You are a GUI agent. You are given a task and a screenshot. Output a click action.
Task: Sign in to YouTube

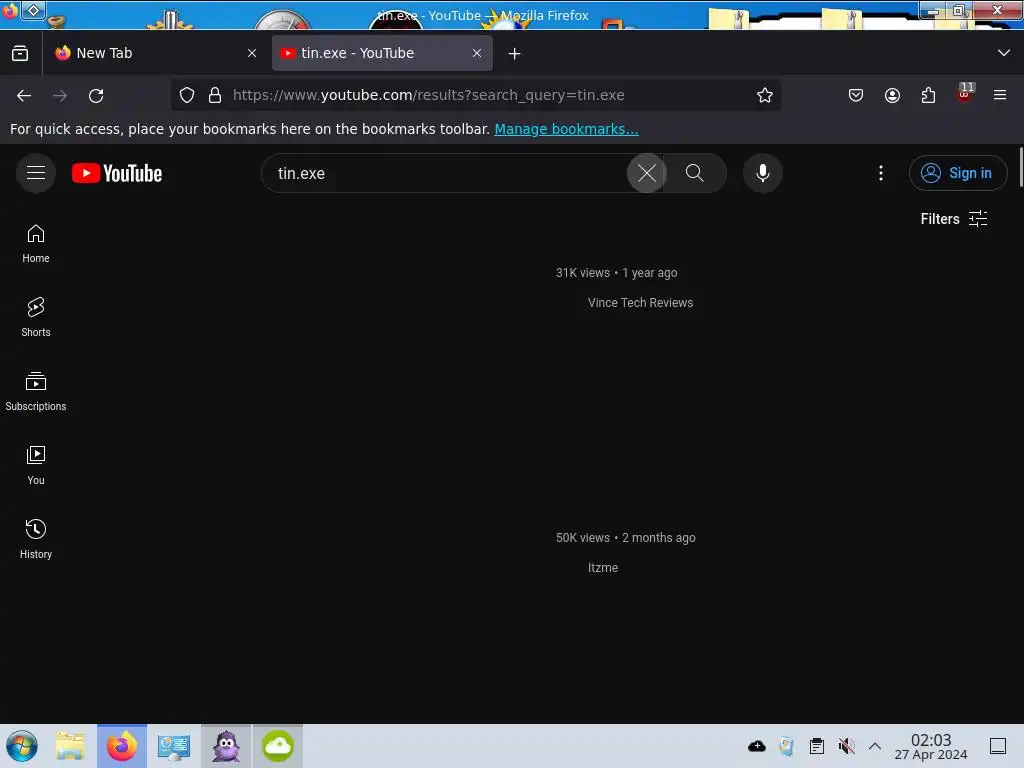tap(957, 173)
